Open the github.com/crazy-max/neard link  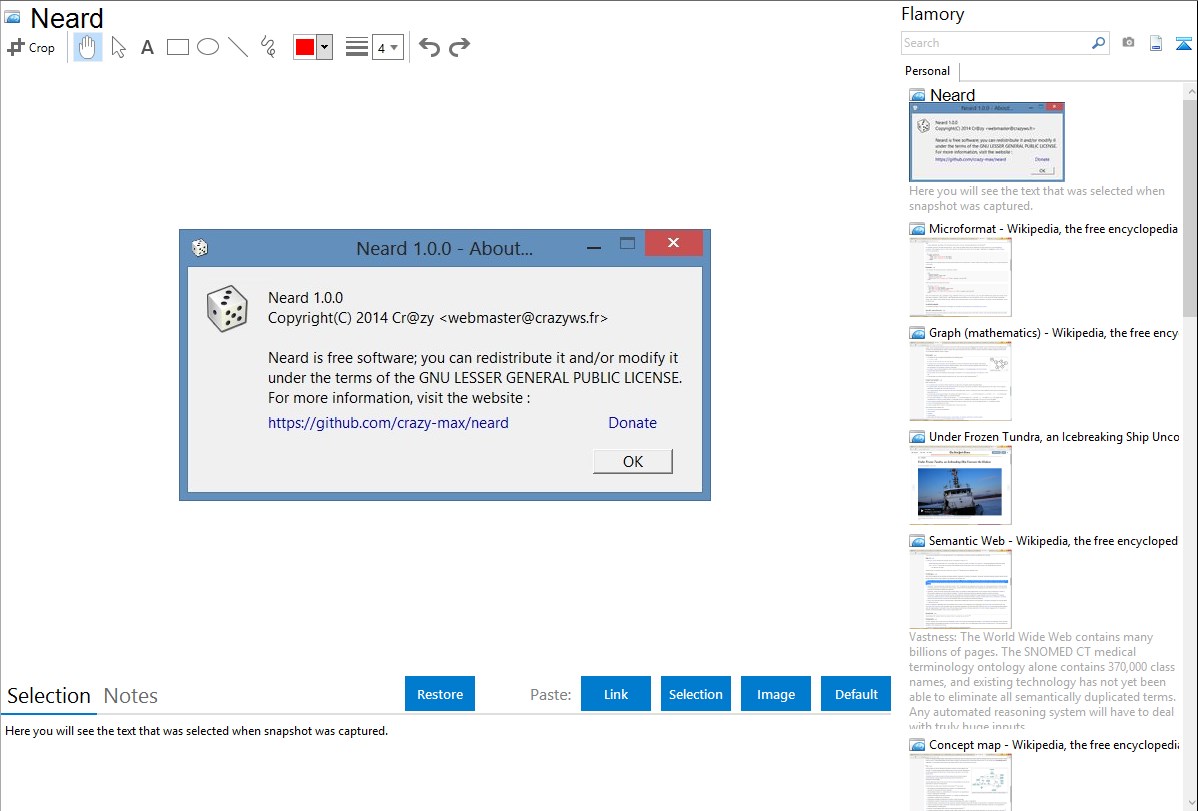(x=388, y=423)
